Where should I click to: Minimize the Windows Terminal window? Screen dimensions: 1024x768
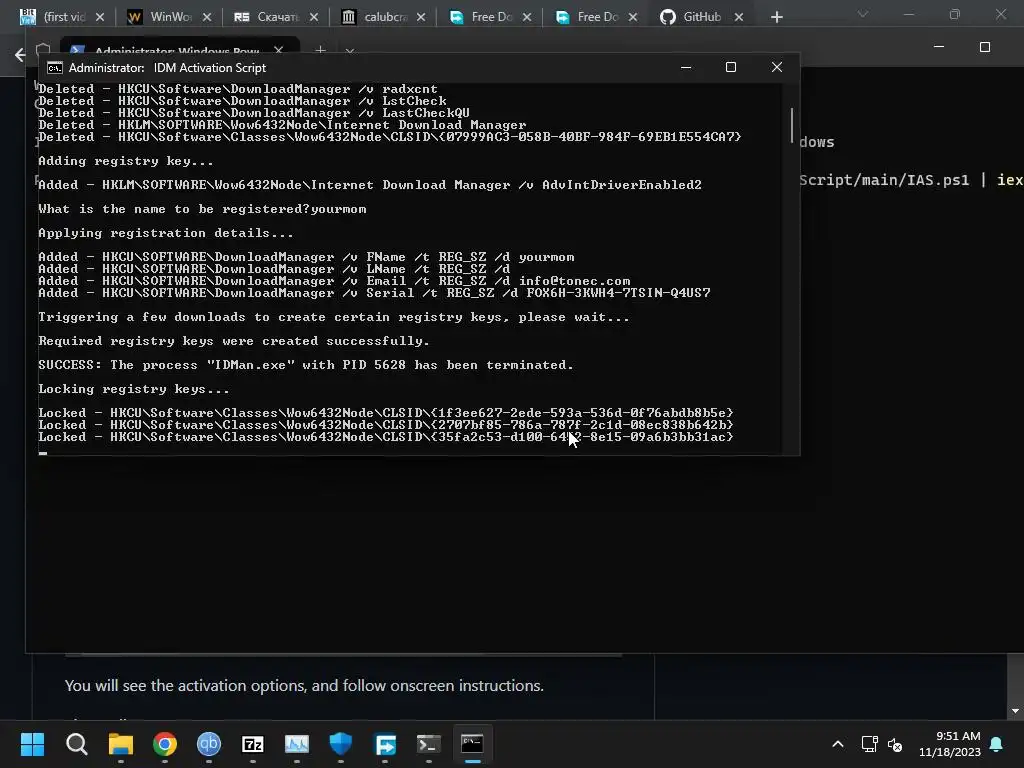point(938,47)
